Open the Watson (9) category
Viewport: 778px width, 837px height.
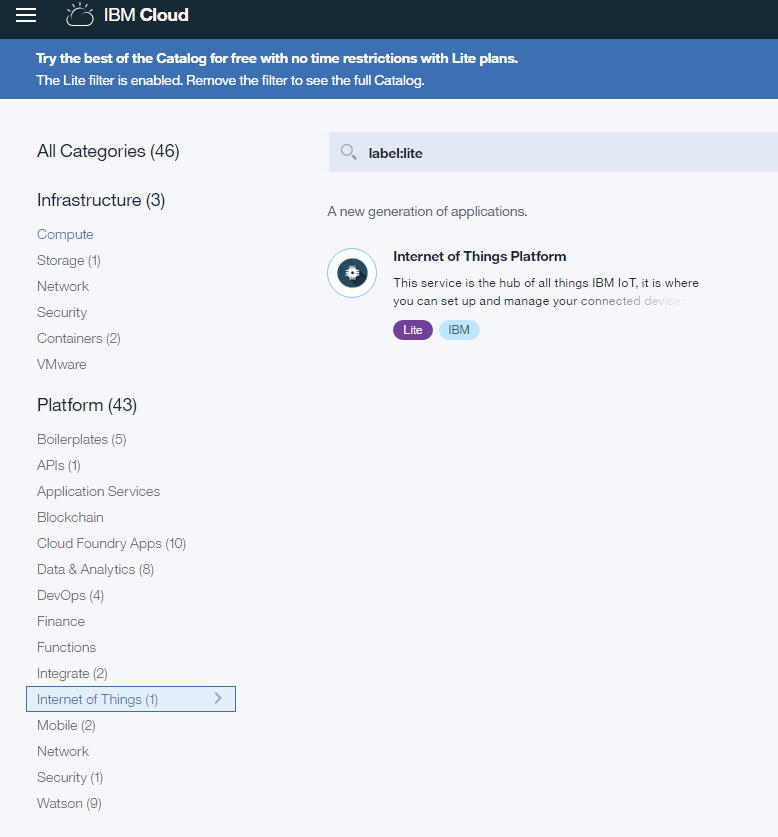(x=69, y=803)
